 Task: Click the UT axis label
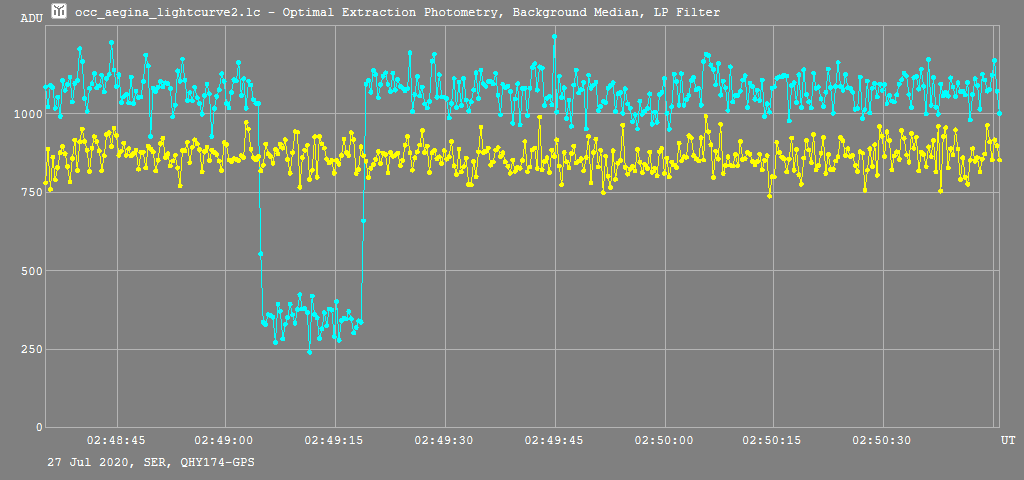[x=1008, y=440]
